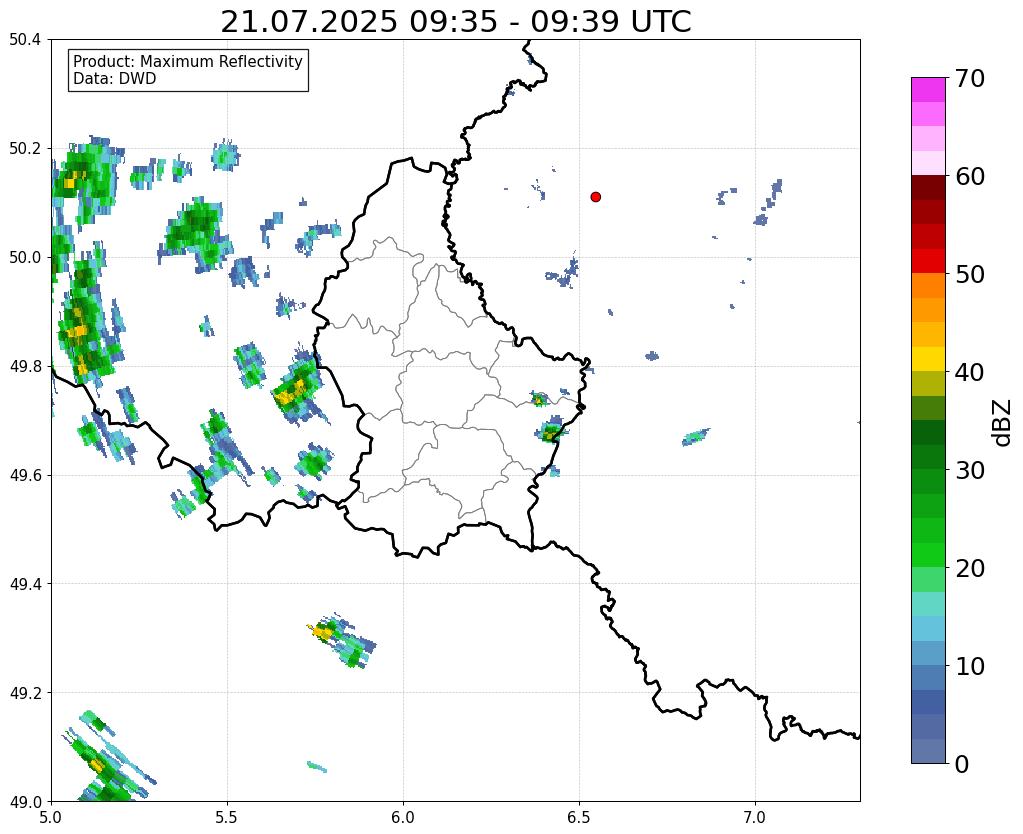1023x834 pixels.
Task: Click the 49.0 latitude axis label
Action: click(x=25, y=801)
